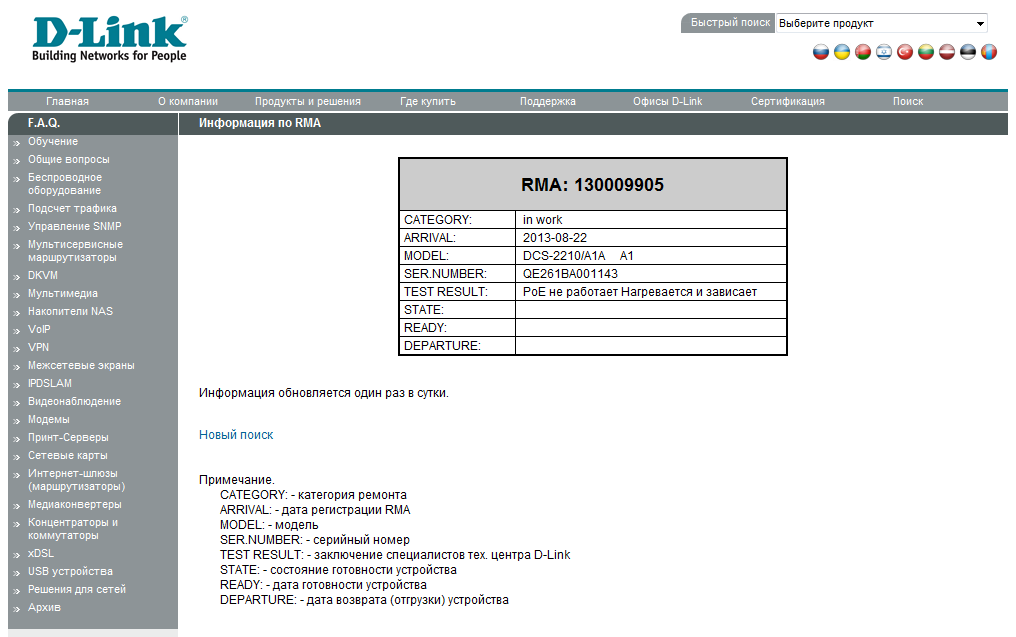The height and width of the screenshot is (637, 1016).
Task: Open 'Решения для сетей' sidebar link
Action: (76, 590)
